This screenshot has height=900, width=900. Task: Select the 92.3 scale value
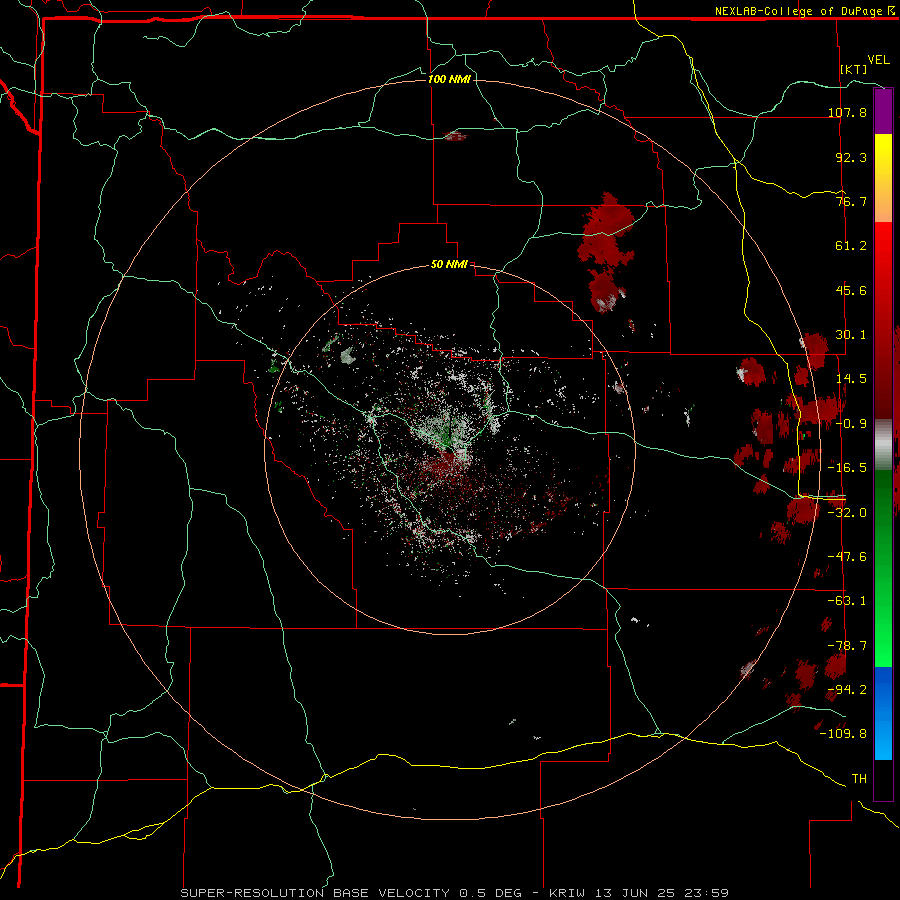(x=851, y=157)
